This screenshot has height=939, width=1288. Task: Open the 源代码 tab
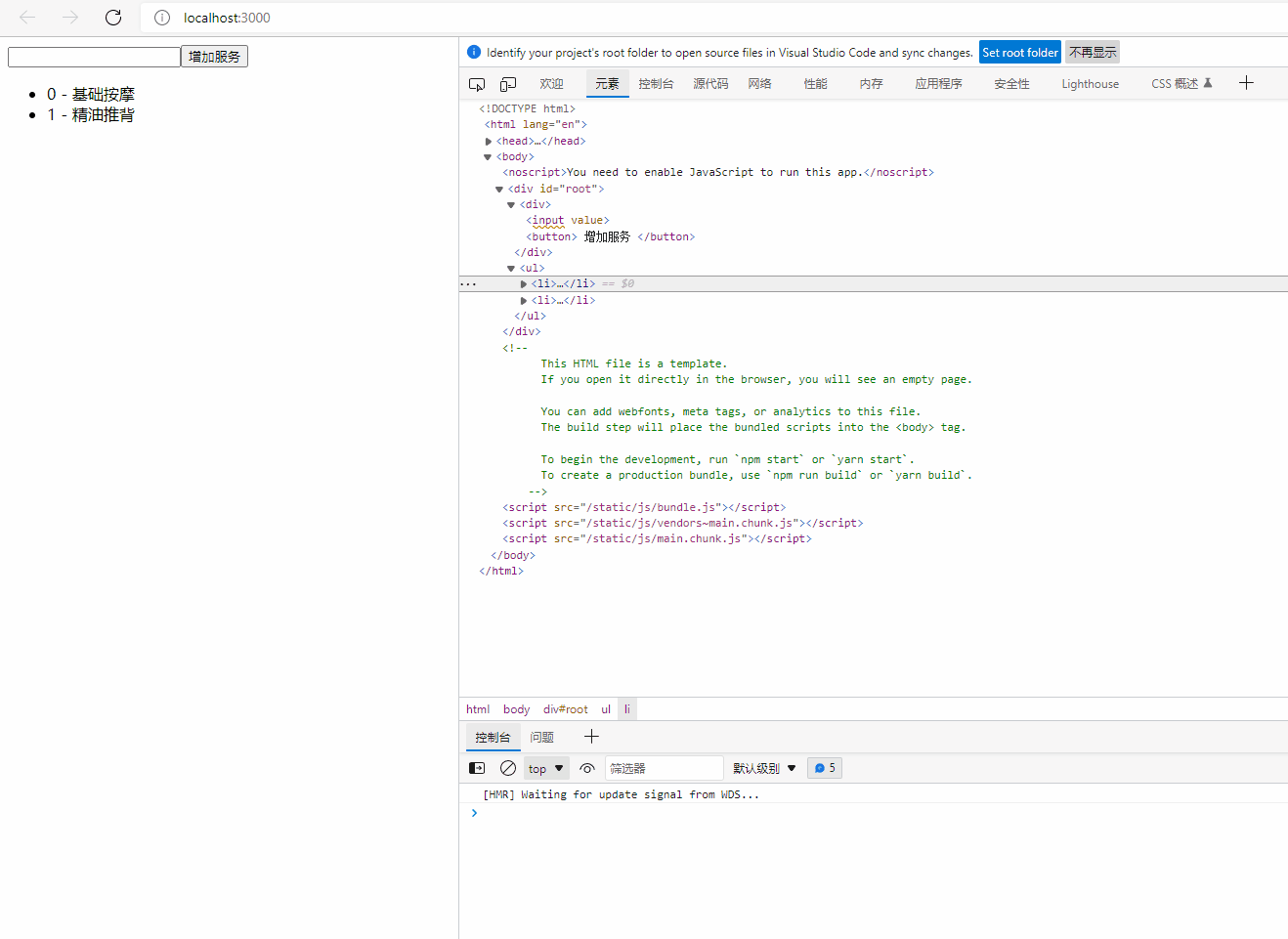(x=710, y=84)
